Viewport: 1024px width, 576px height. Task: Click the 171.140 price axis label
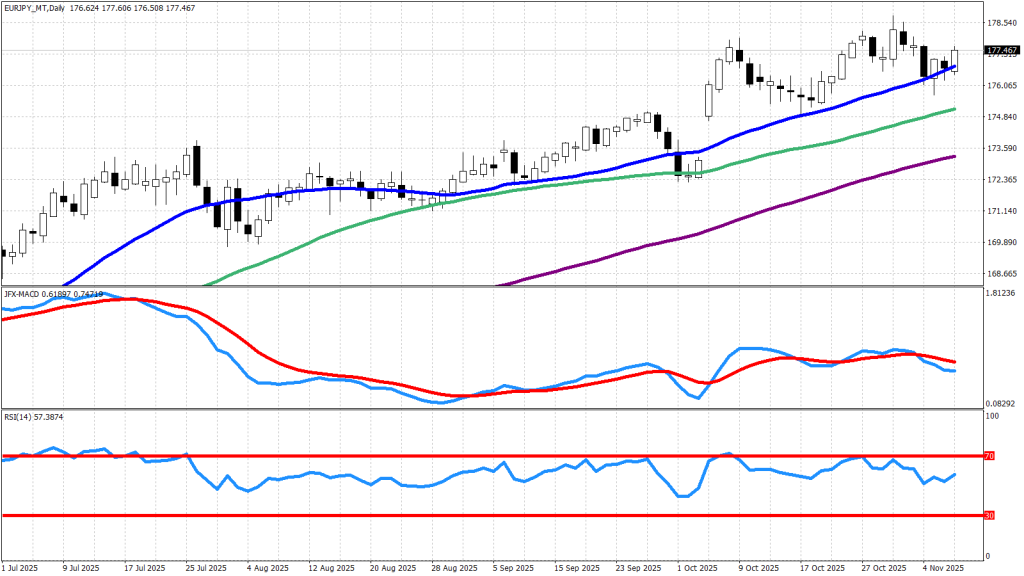1001,211
